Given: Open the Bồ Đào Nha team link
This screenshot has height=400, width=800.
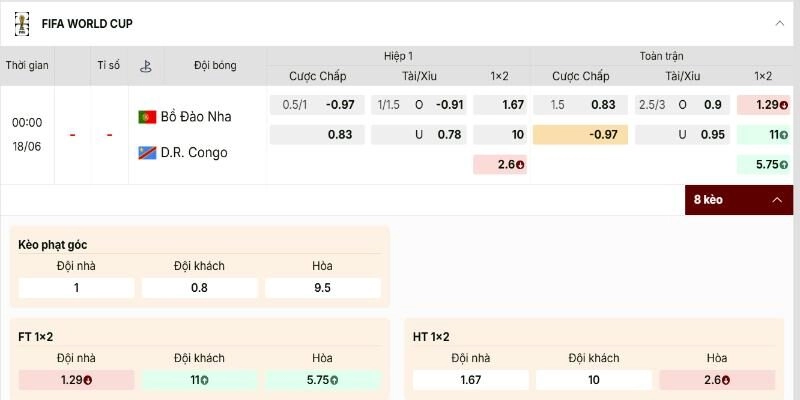Looking at the screenshot, I should pyautogui.click(x=196, y=117).
